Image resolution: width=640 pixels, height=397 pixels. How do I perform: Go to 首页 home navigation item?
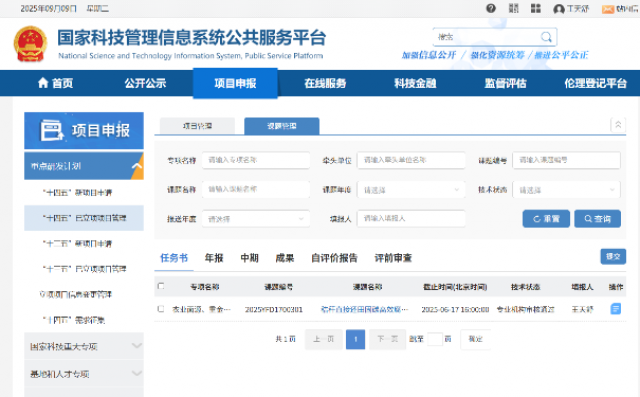coord(56,83)
